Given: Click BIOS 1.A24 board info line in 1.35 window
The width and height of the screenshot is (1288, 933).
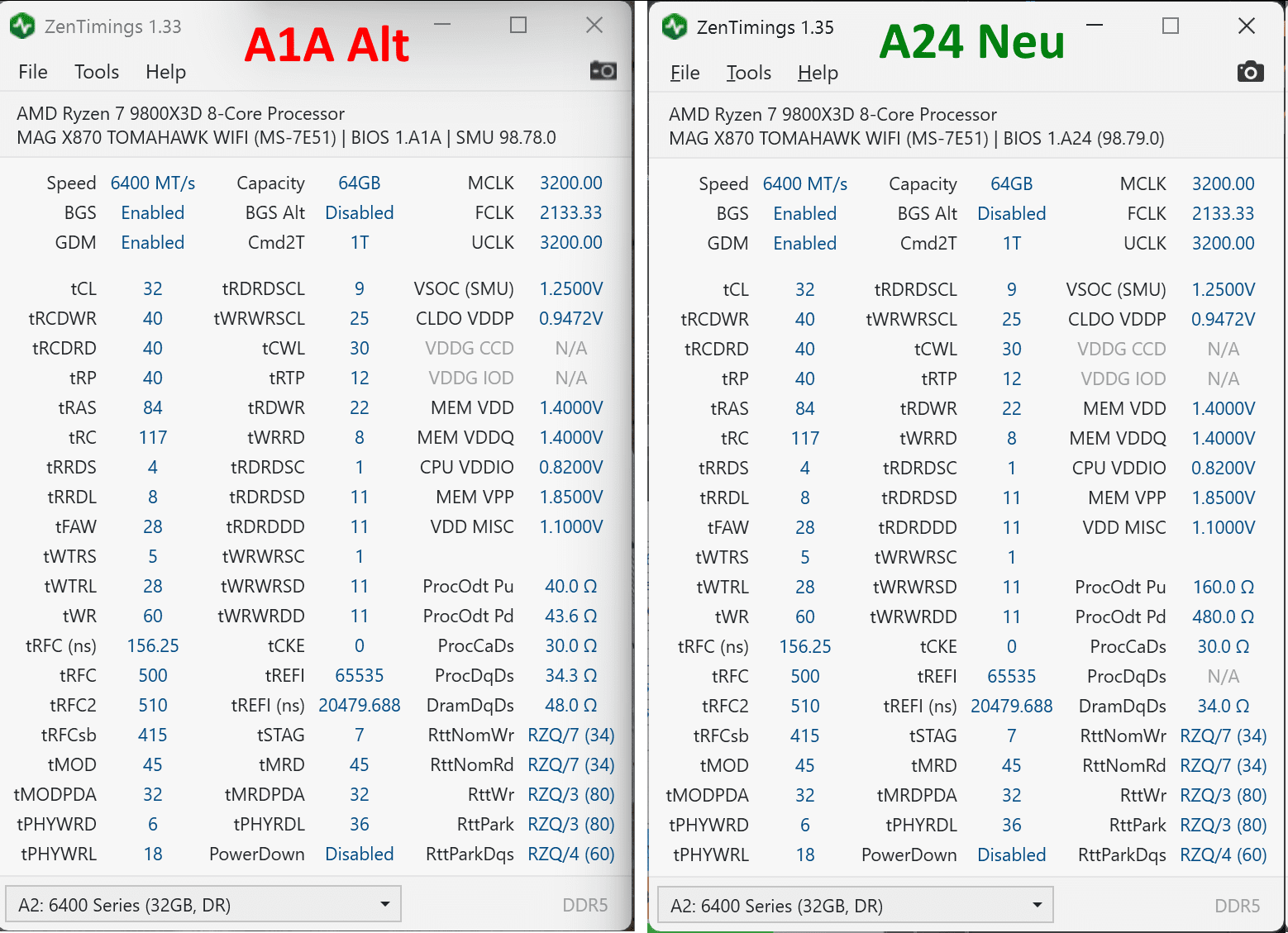Looking at the screenshot, I should 917,138.
